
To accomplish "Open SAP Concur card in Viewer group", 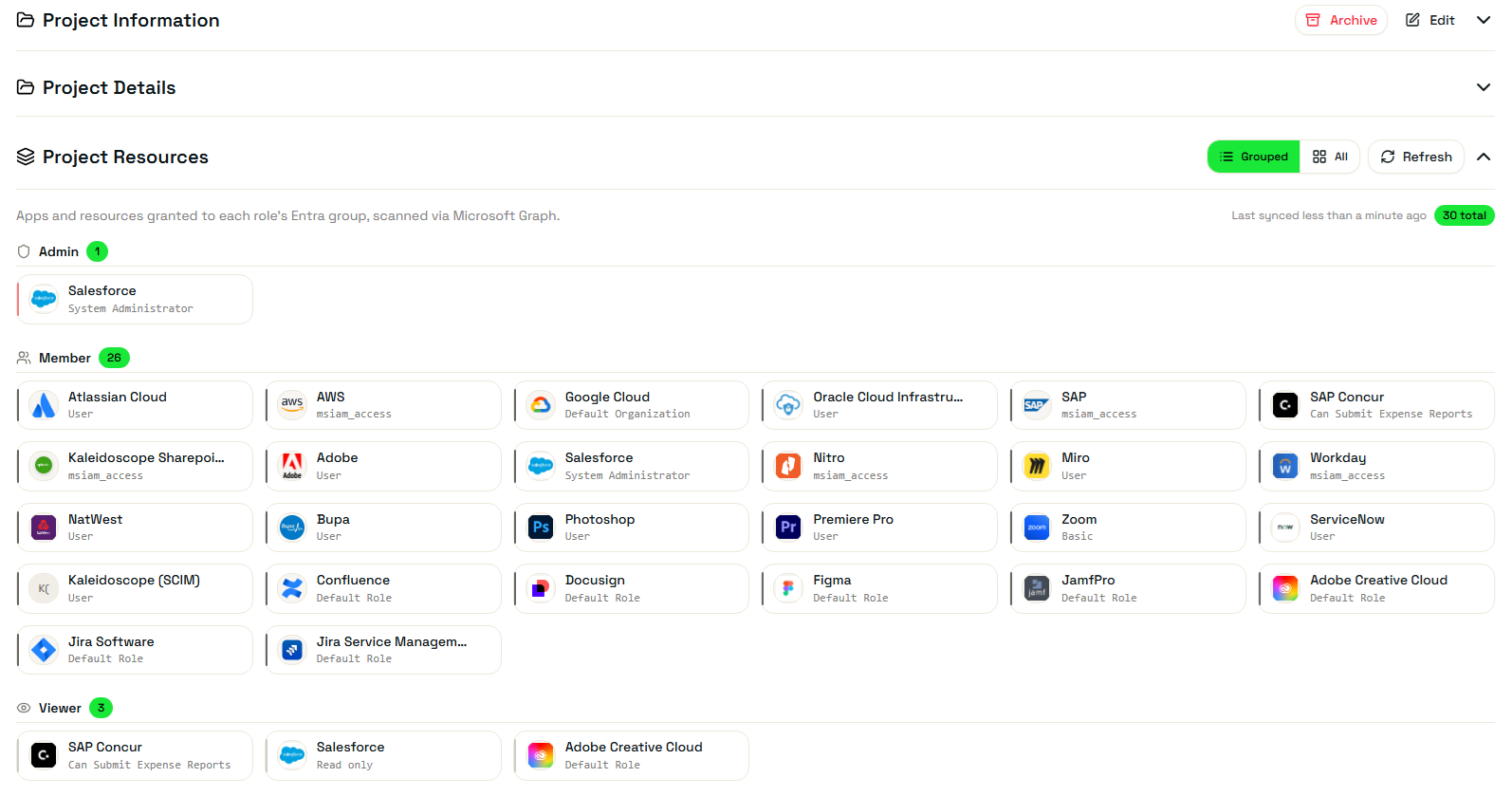I will click(x=135, y=755).
